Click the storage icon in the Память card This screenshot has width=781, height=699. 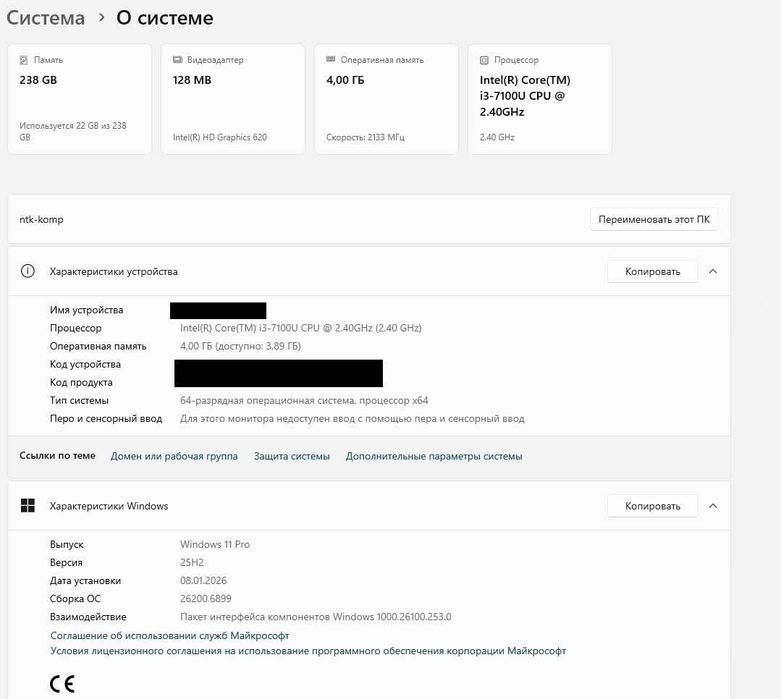(23, 60)
